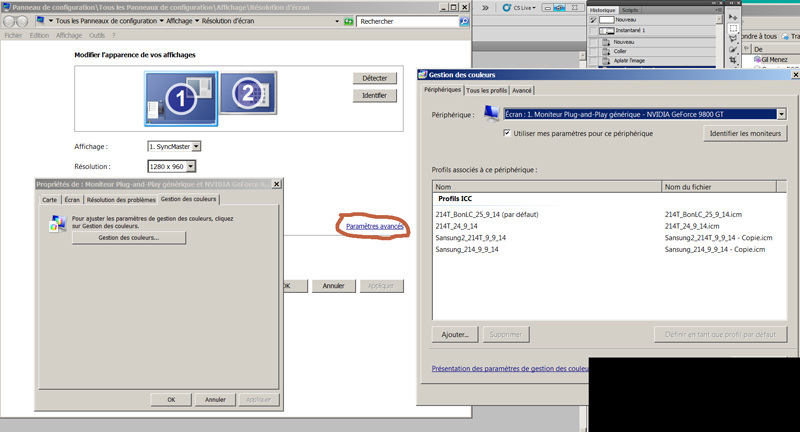Click the Coller history state icon
Screen dimensions: 800x432
coord(606,51)
